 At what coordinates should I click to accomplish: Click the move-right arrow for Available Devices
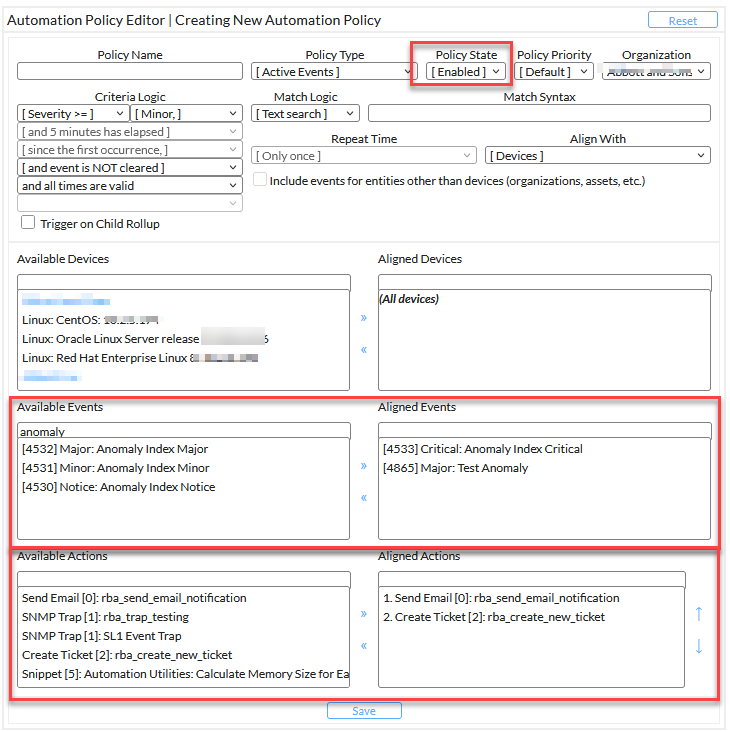[363, 318]
